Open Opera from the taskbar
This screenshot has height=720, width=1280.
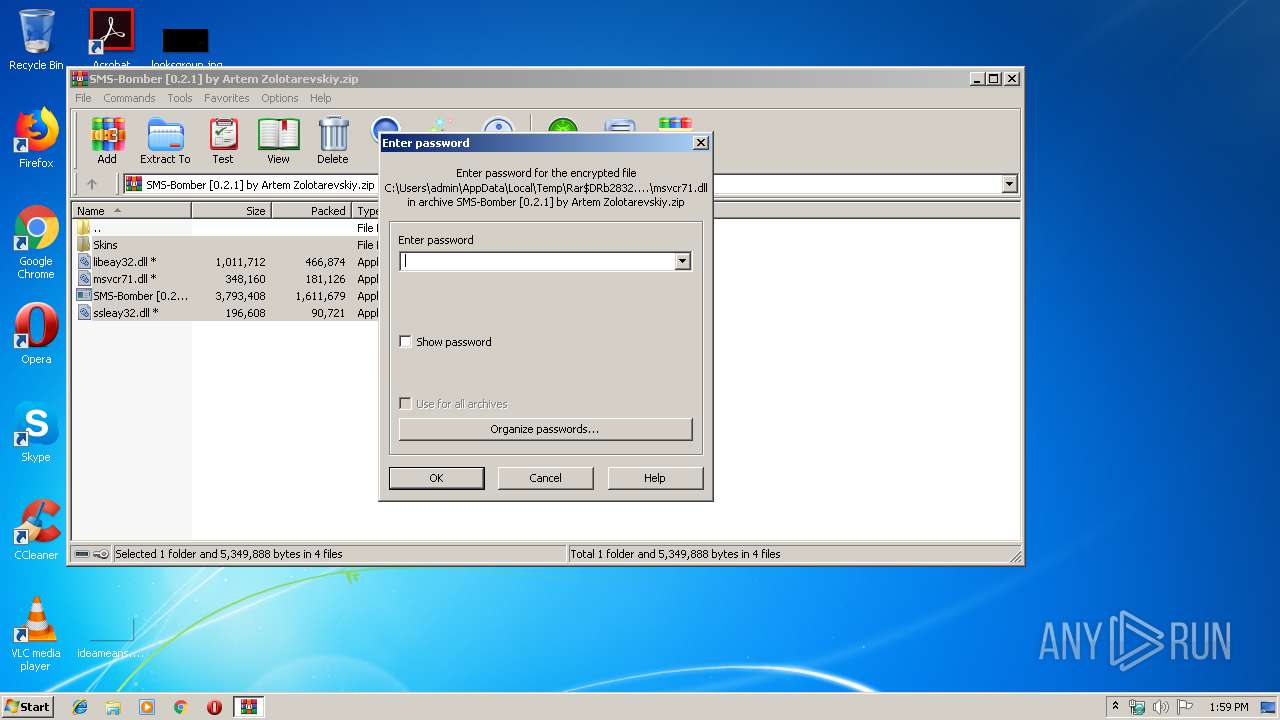214,707
